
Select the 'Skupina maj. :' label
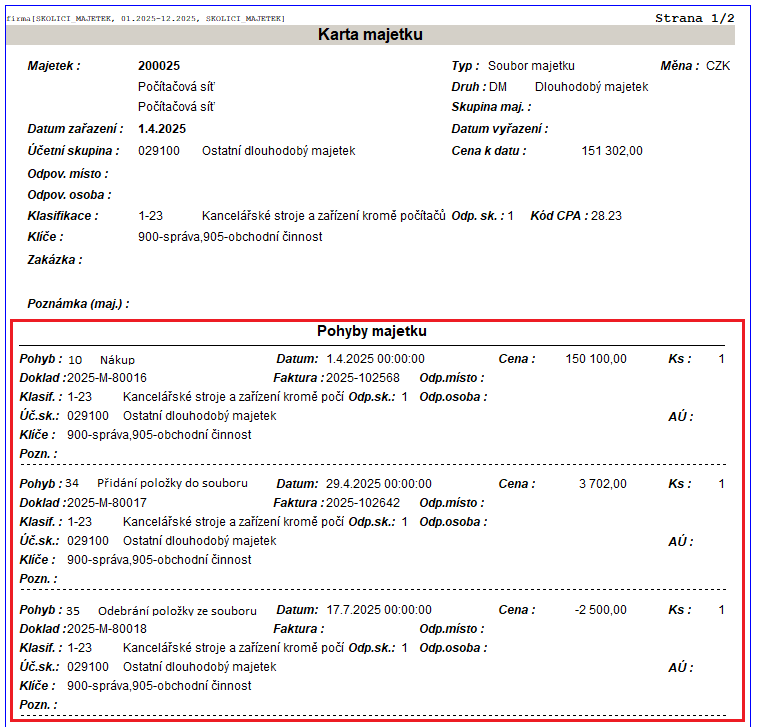pos(491,107)
